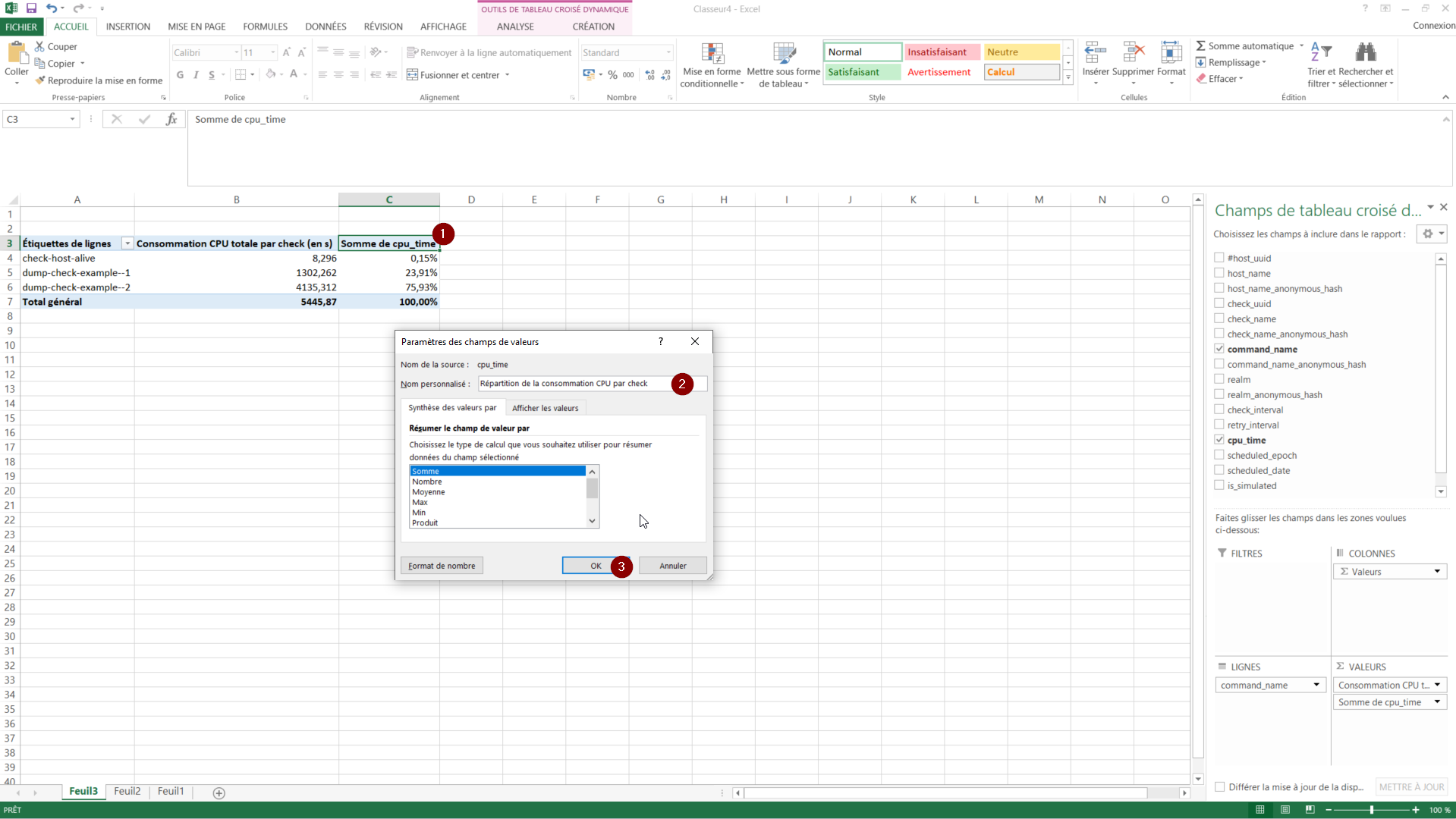Click the Insérer cells icon
The width and height of the screenshot is (1456, 819).
[1095, 53]
